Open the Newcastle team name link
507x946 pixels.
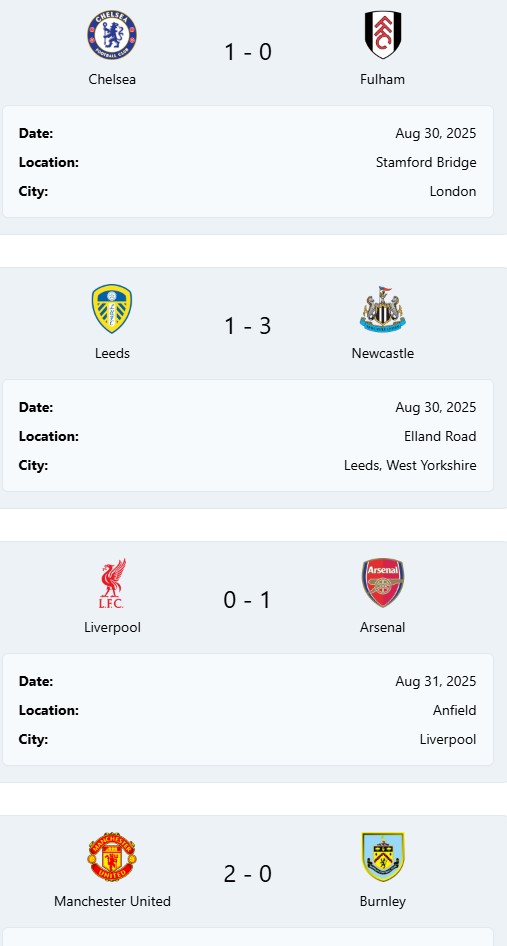(383, 353)
